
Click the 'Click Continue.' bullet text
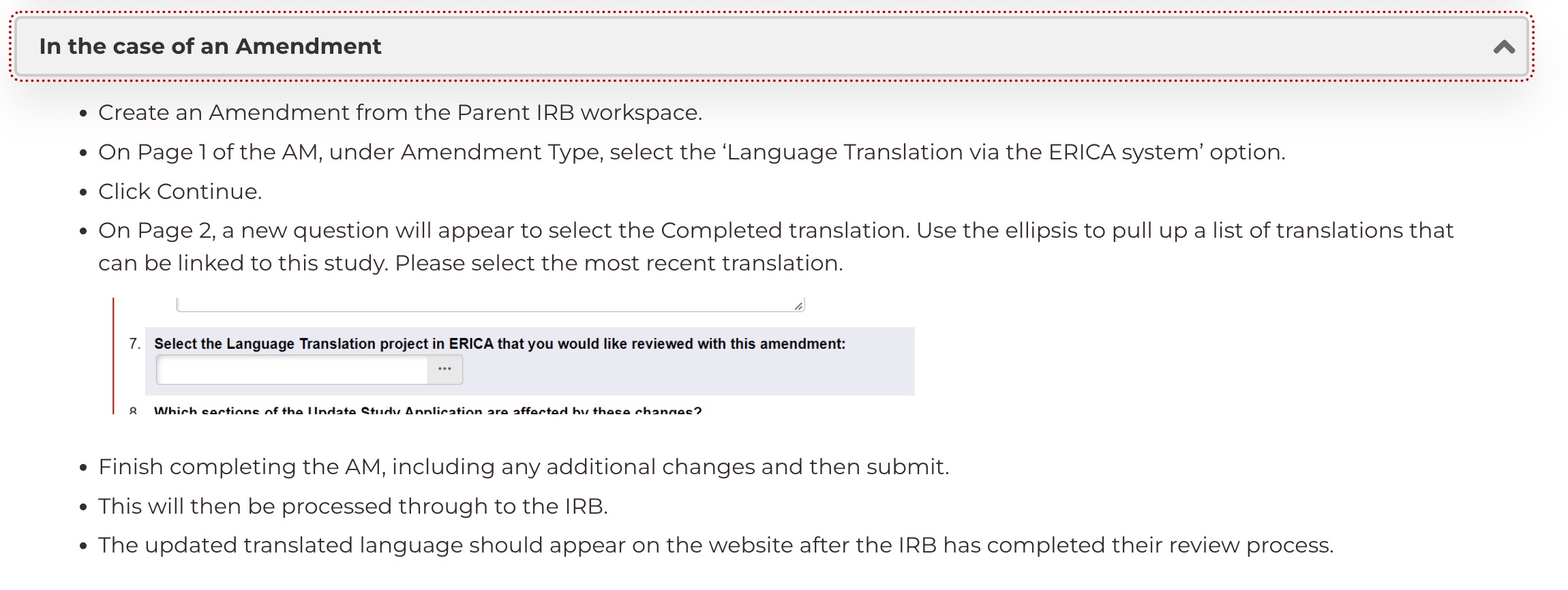click(180, 191)
